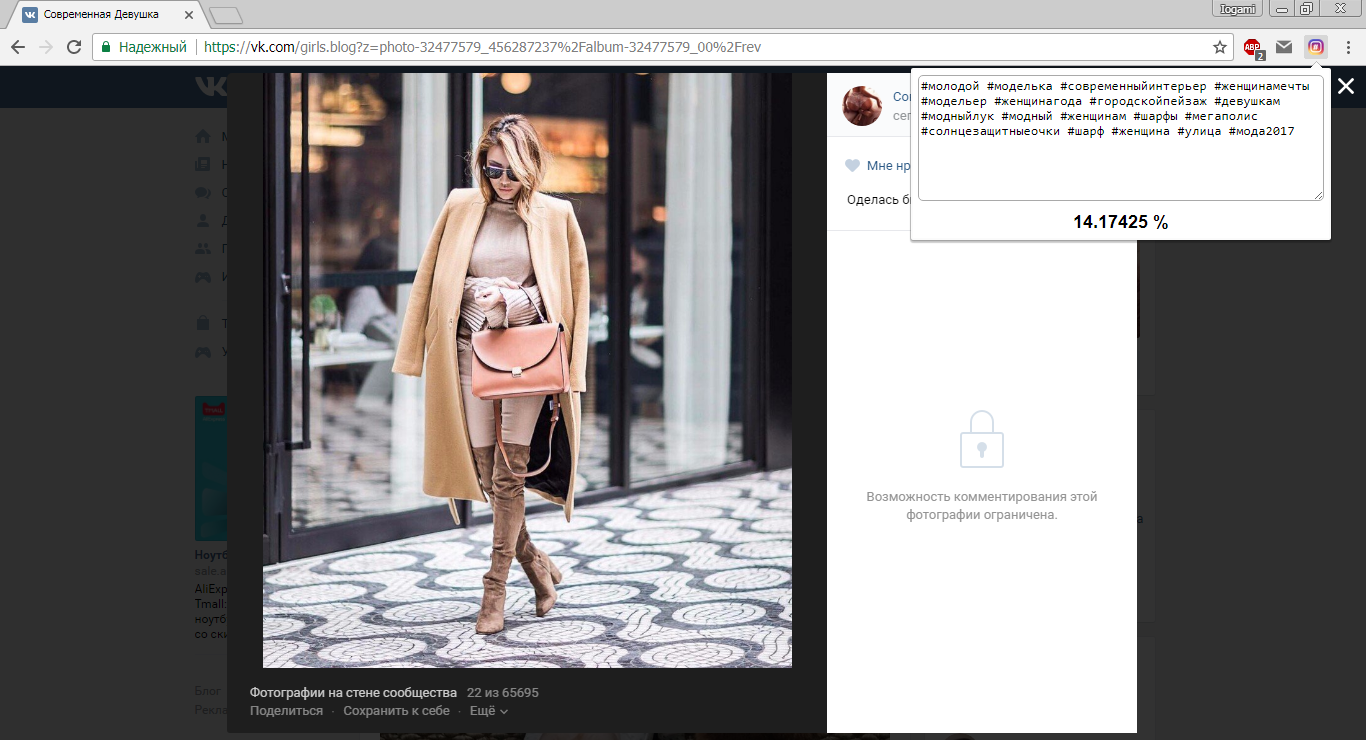1366x740 pixels.
Task: Click the 'Поделиться' share link
Action: tap(286, 711)
